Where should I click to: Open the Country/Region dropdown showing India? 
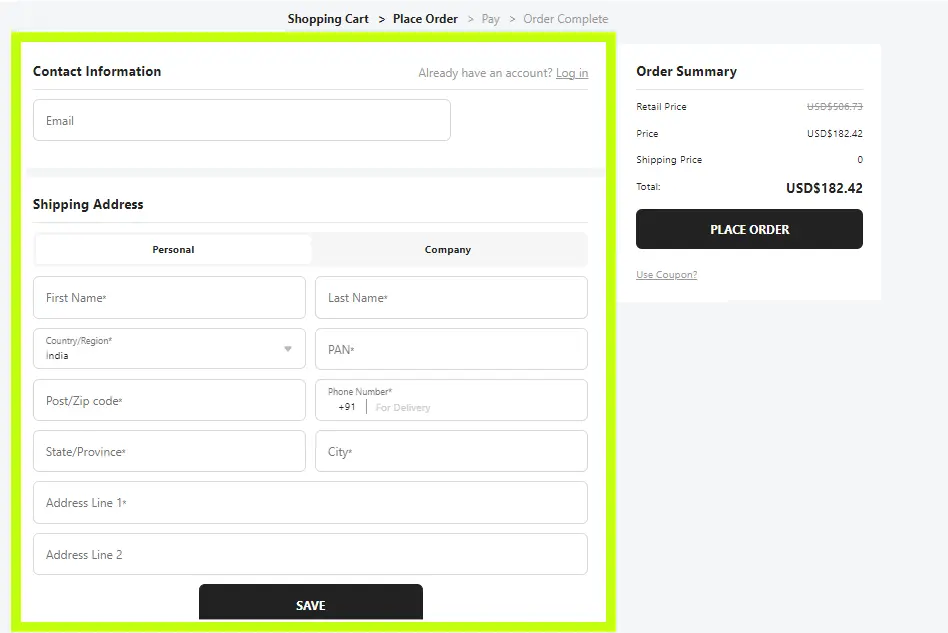(169, 348)
